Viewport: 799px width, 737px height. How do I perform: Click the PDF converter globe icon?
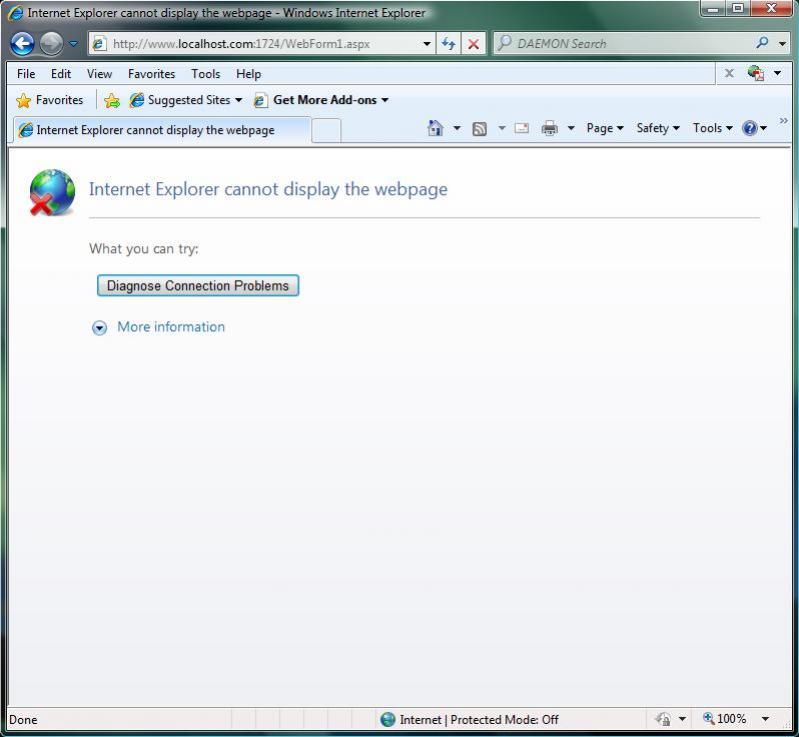[756, 73]
